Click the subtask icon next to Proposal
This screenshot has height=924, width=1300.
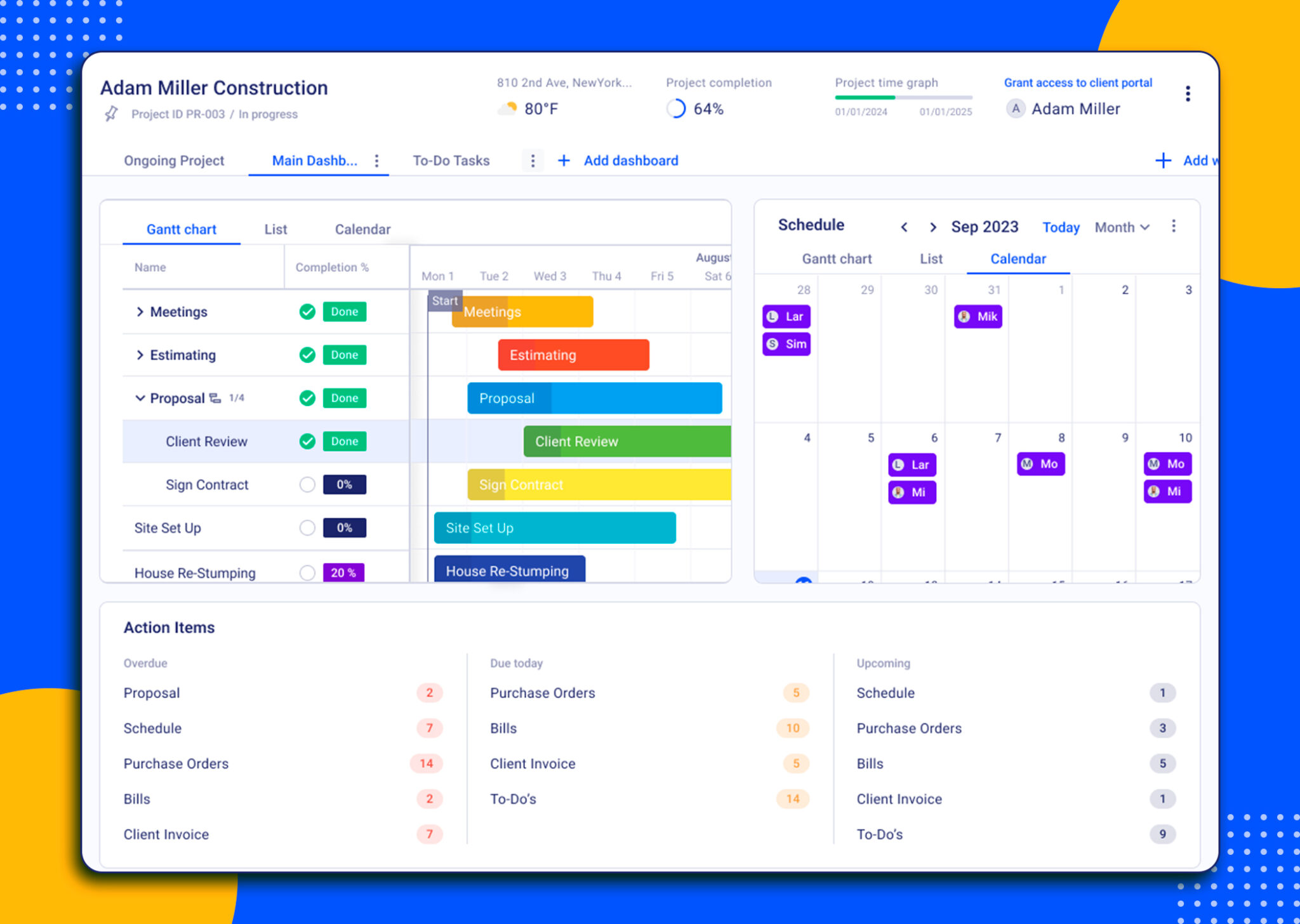(x=215, y=399)
